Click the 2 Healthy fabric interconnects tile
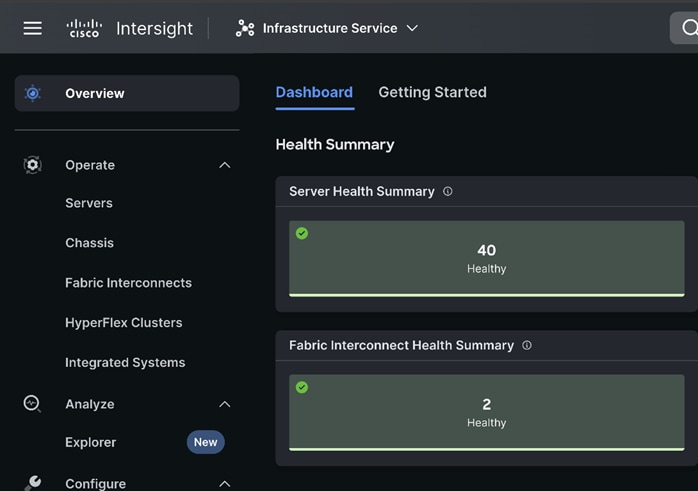The height and width of the screenshot is (491, 698). [x=487, y=413]
